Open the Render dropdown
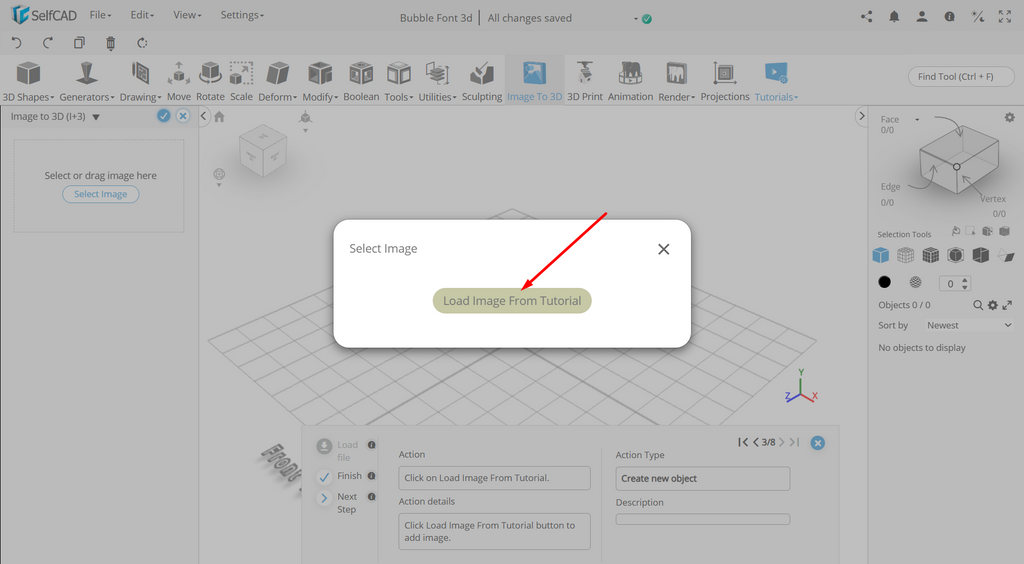Viewport: 1024px width, 564px height. [x=677, y=82]
